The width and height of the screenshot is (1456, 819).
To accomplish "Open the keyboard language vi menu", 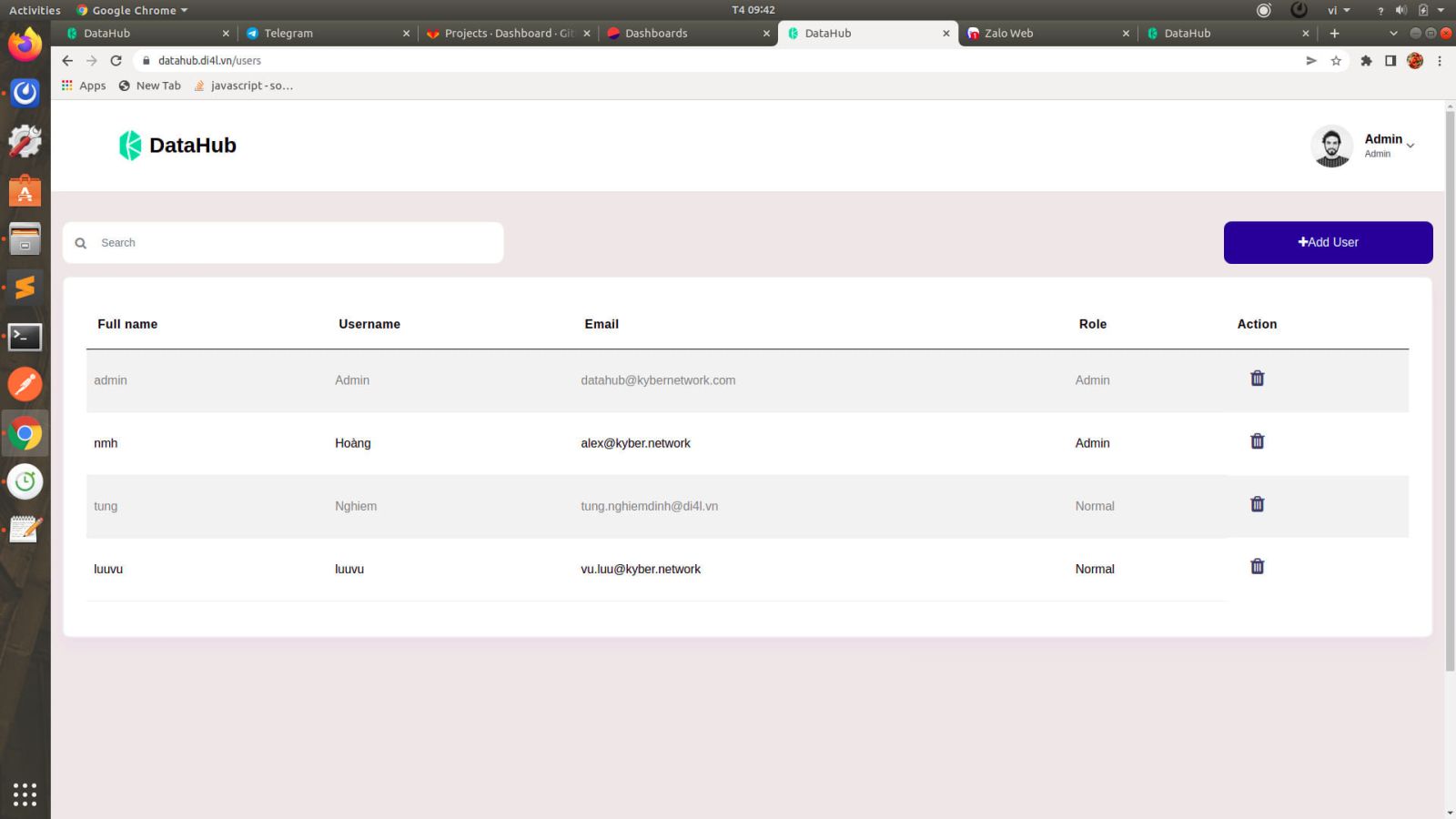I will 1338,10.
